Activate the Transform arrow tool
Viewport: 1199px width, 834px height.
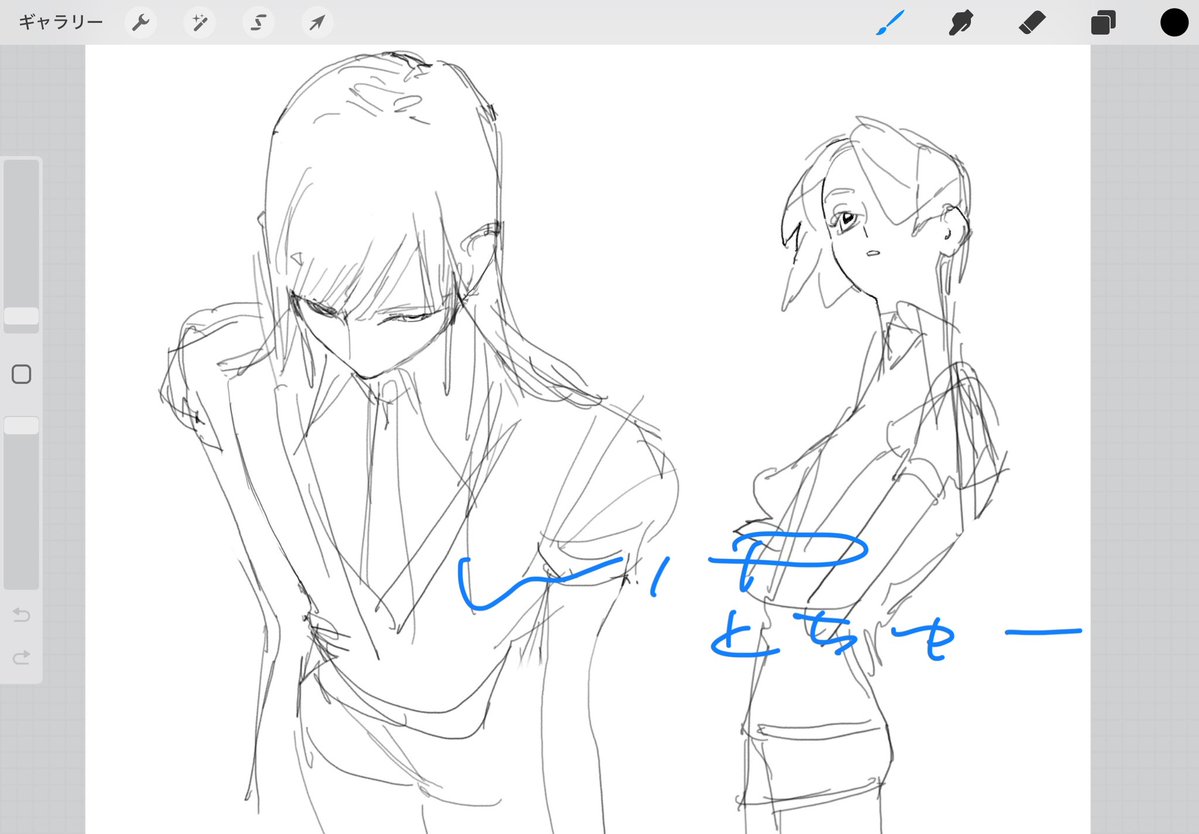coord(317,23)
